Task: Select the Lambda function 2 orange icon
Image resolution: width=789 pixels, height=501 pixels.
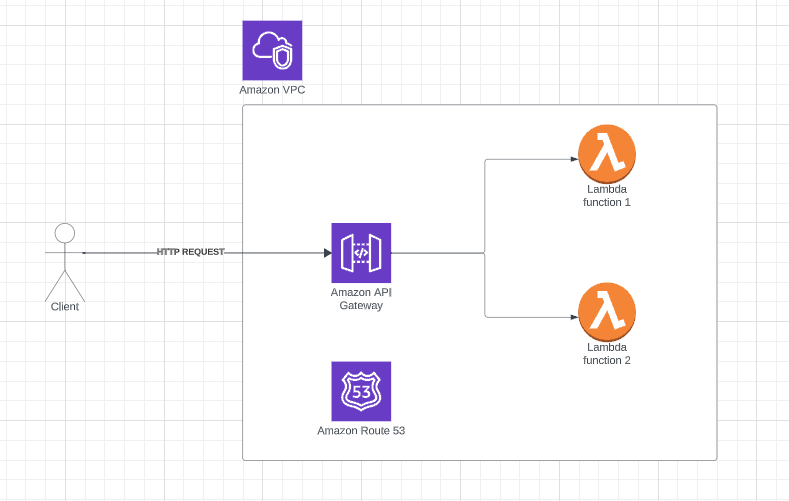Action: (607, 312)
